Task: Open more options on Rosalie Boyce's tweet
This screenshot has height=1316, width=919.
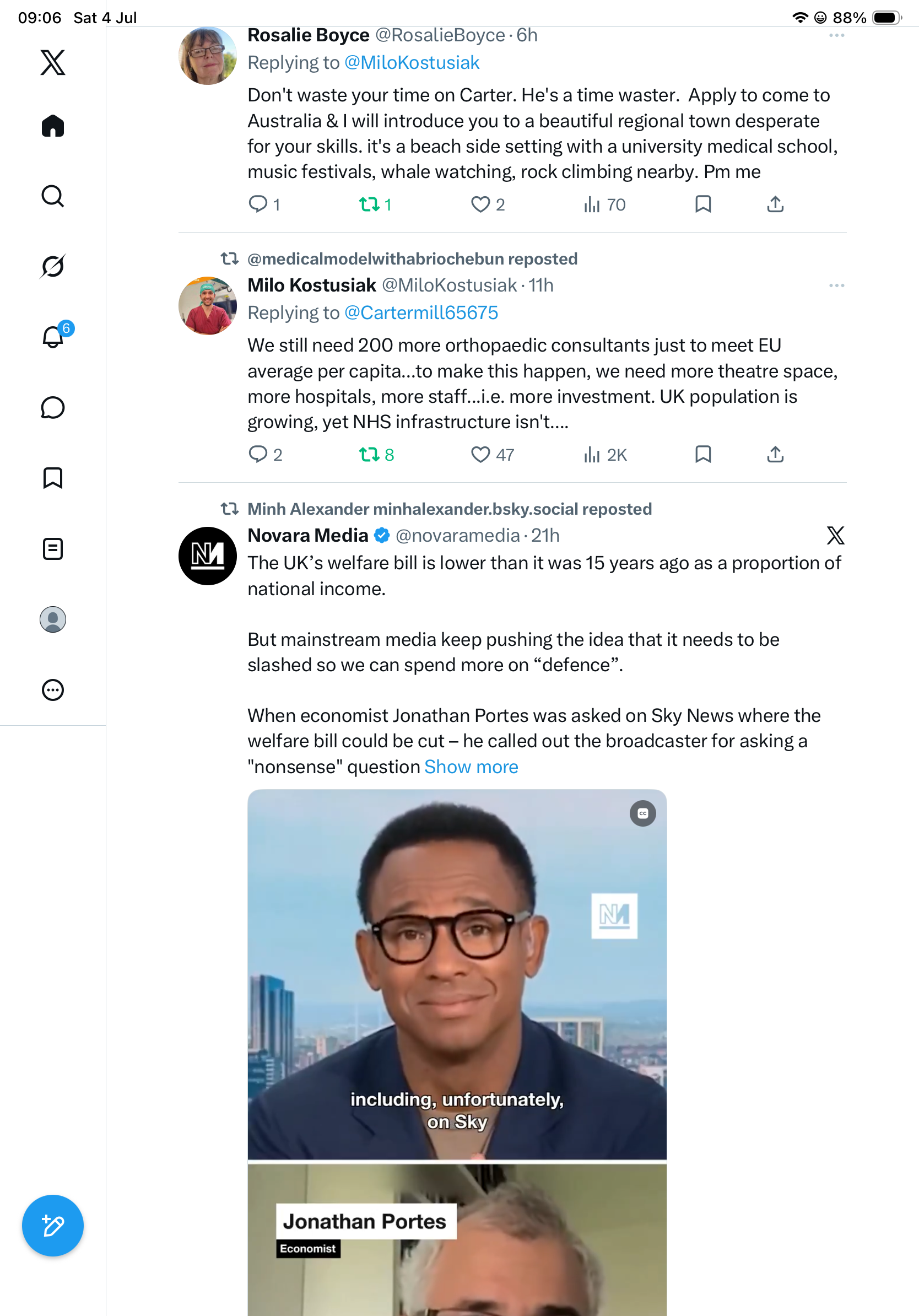Action: (836, 35)
